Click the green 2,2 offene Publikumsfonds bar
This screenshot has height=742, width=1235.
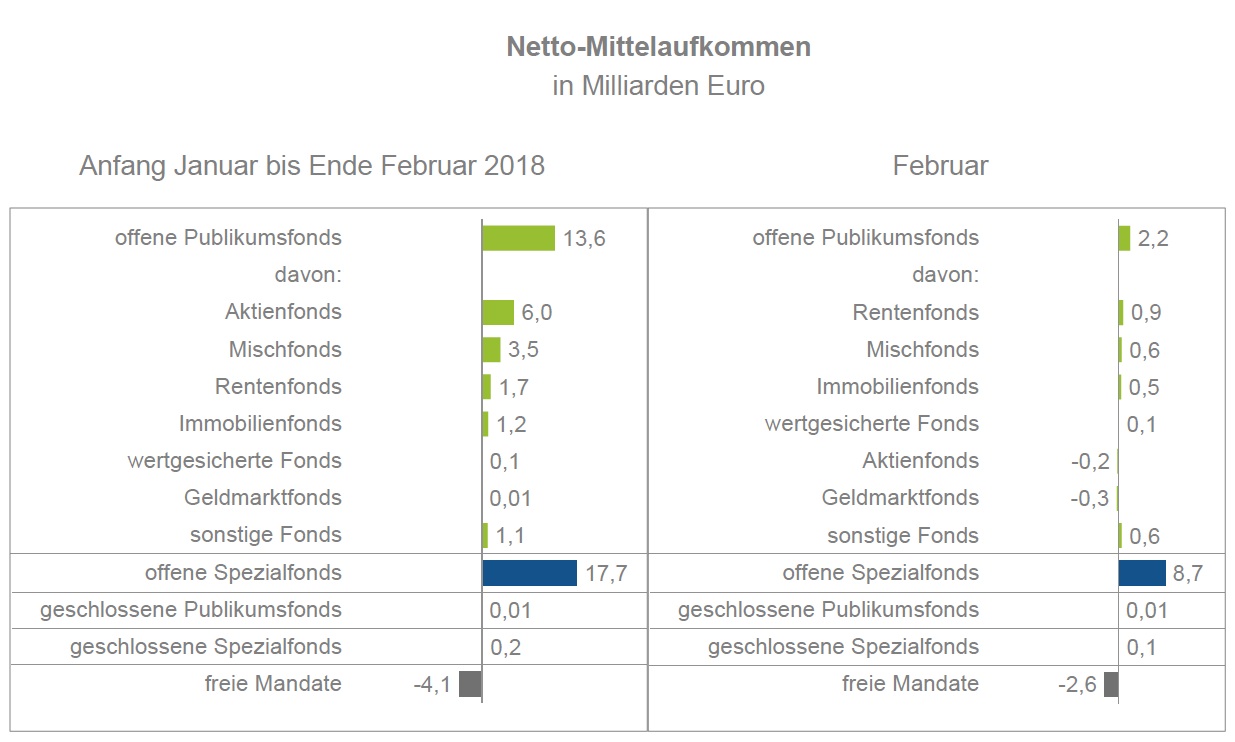coord(1124,238)
